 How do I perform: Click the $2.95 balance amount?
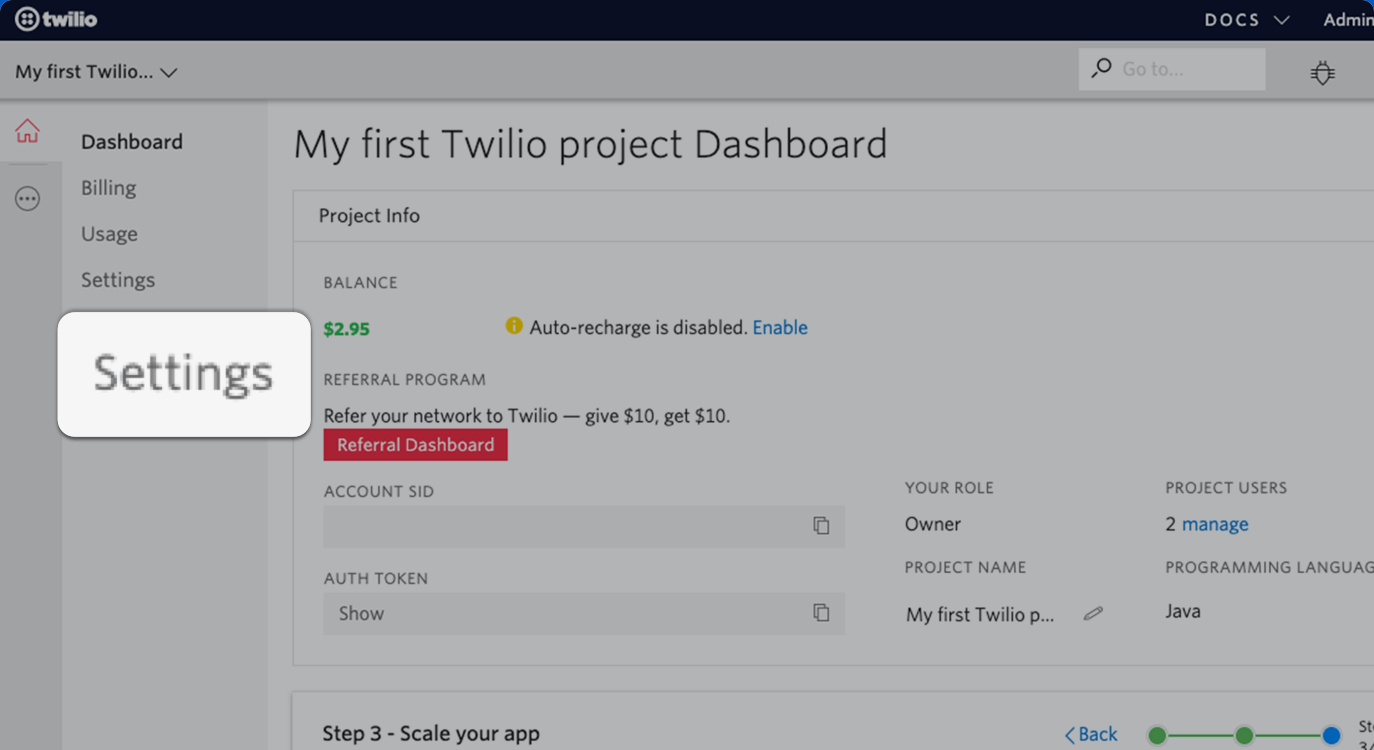(346, 329)
